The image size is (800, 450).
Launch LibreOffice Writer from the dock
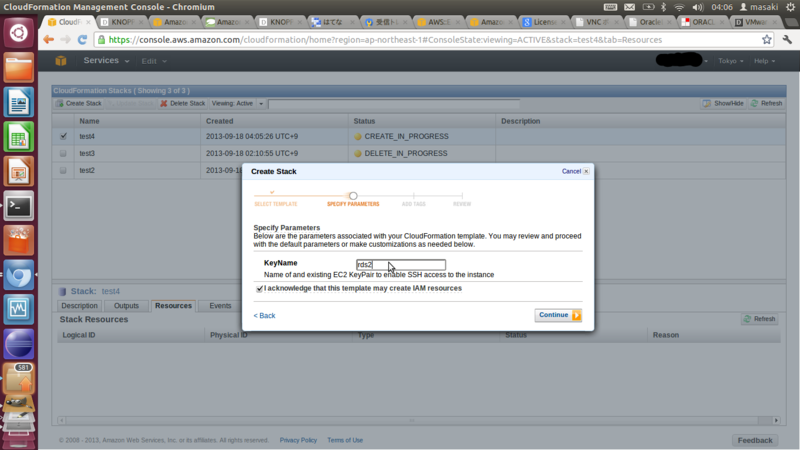tap(19, 102)
